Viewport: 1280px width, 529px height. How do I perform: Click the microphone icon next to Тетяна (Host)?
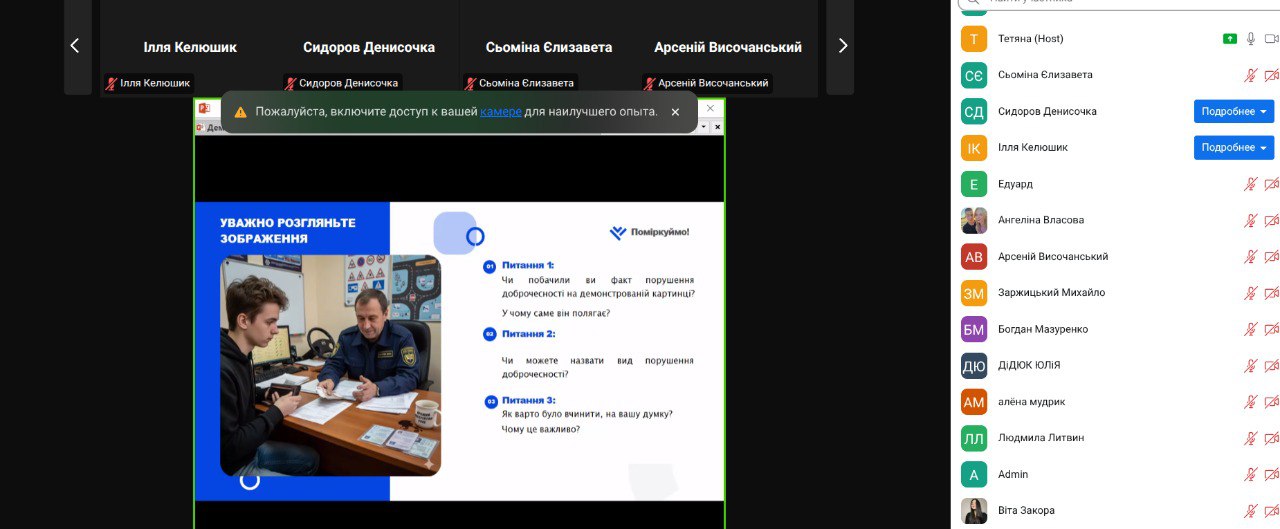point(1250,39)
